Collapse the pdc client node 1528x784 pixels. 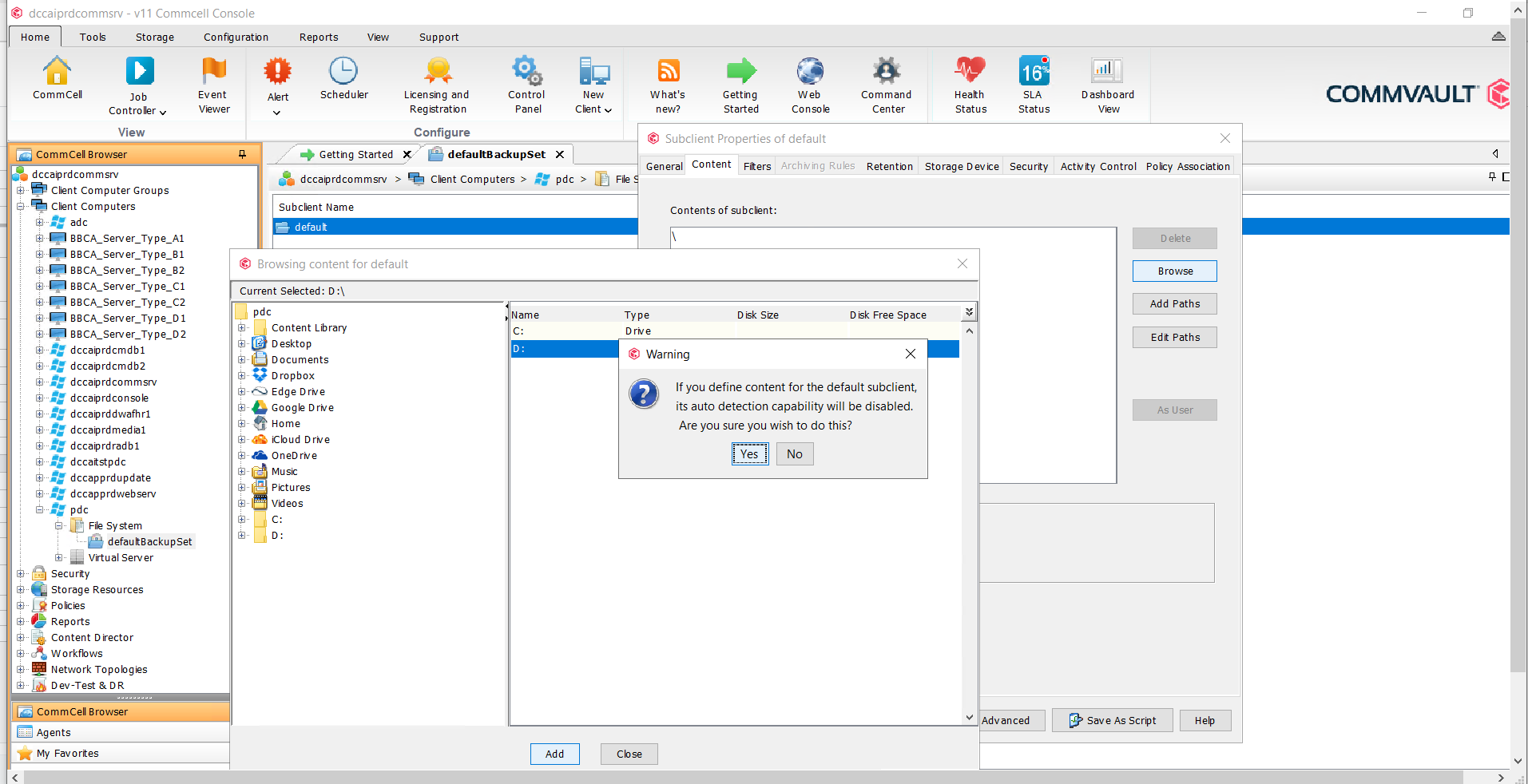(39, 509)
